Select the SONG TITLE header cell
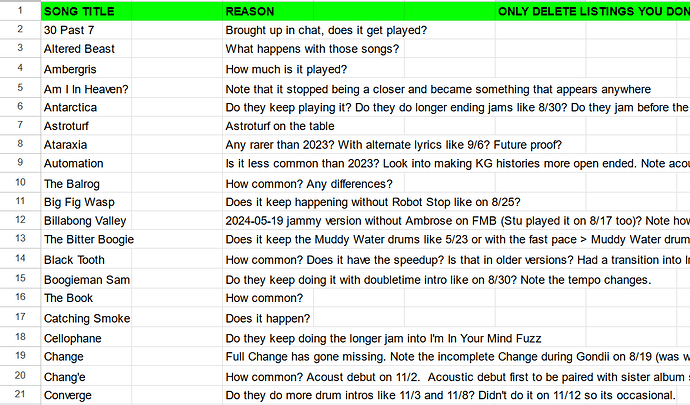 tap(86, 11)
